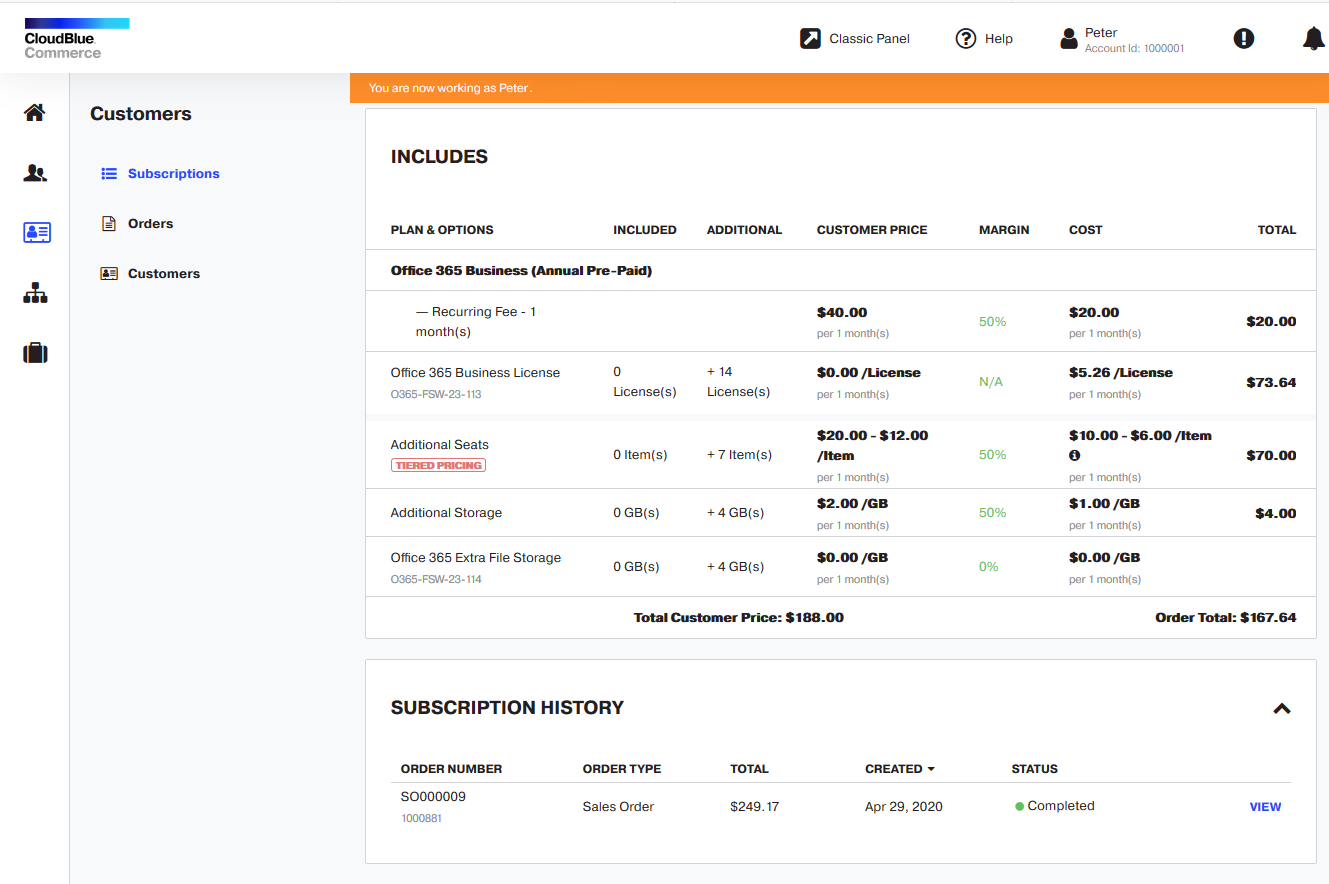Click the + 7 Item(s) additional value
The width and height of the screenshot is (1329, 884).
(739, 454)
